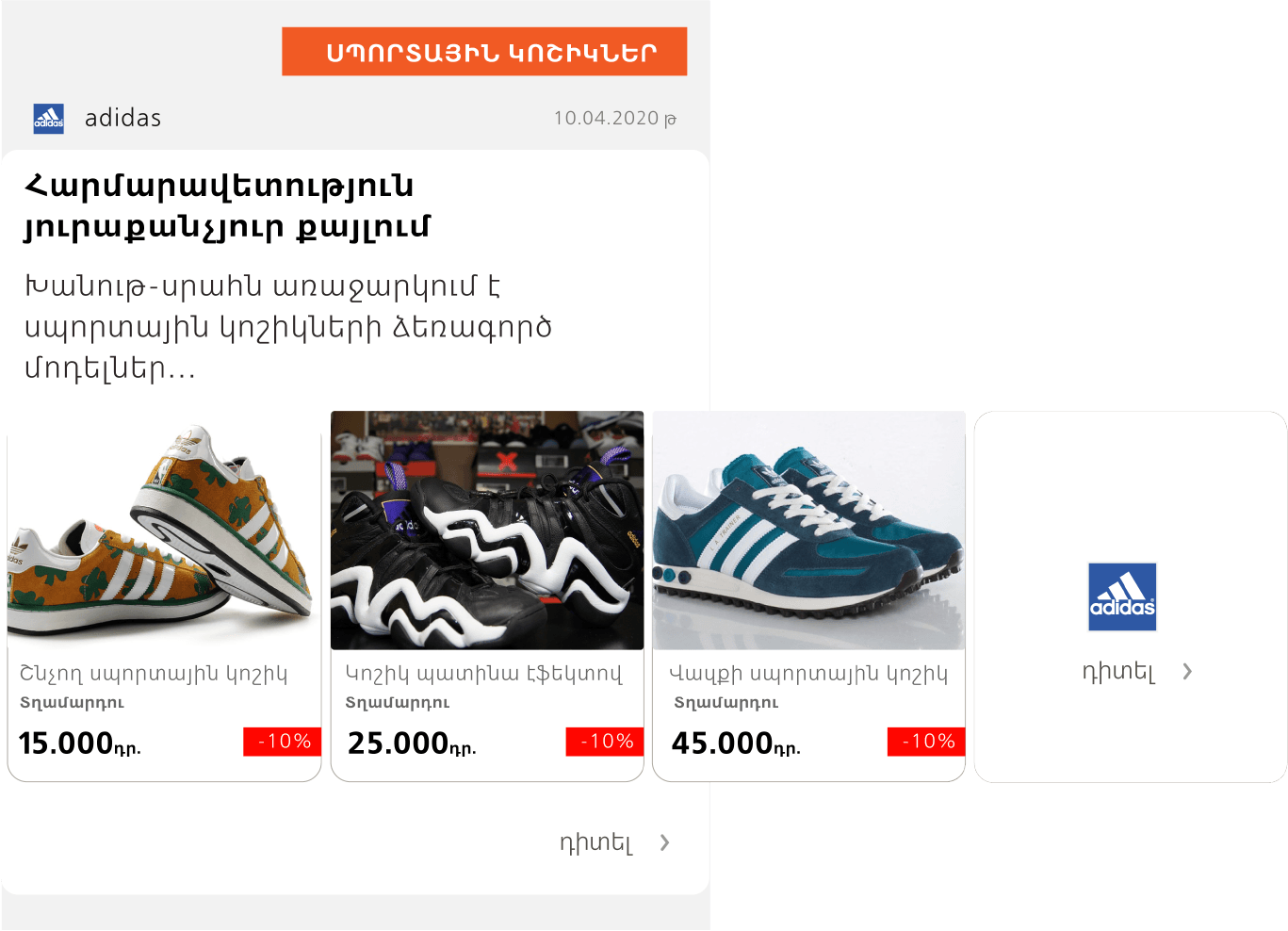Viewport: 1288px width, 931px height.
Task: Click the small adidas logo beside brand name
Action: tap(49, 119)
